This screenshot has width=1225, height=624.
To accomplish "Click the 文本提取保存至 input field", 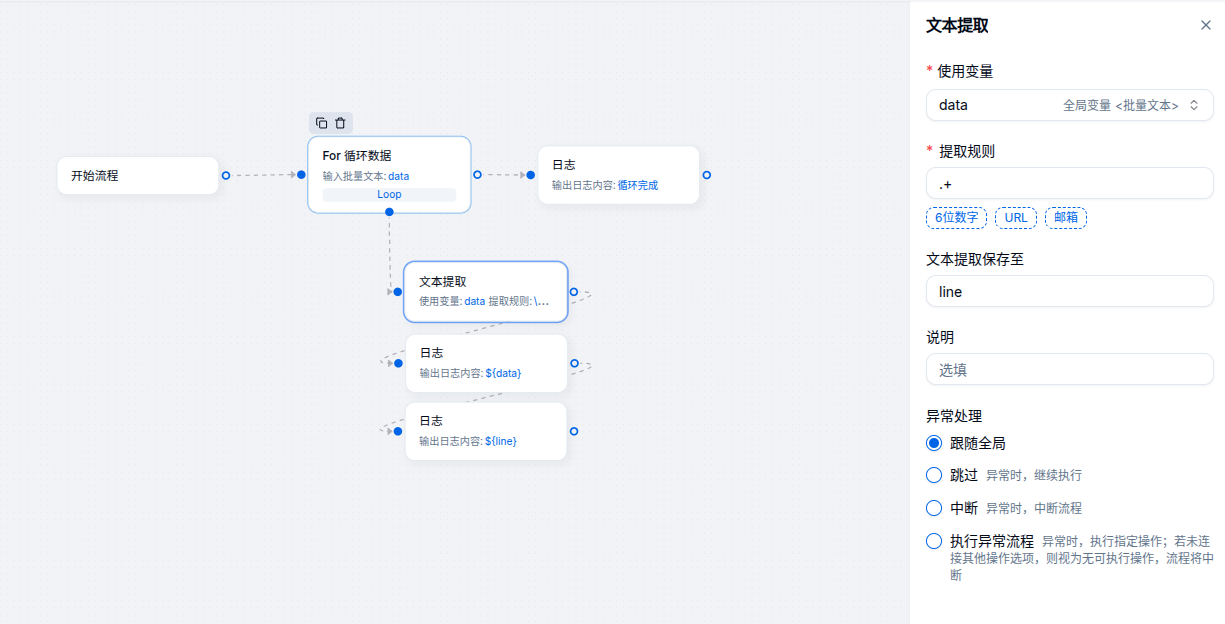I will (1069, 292).
